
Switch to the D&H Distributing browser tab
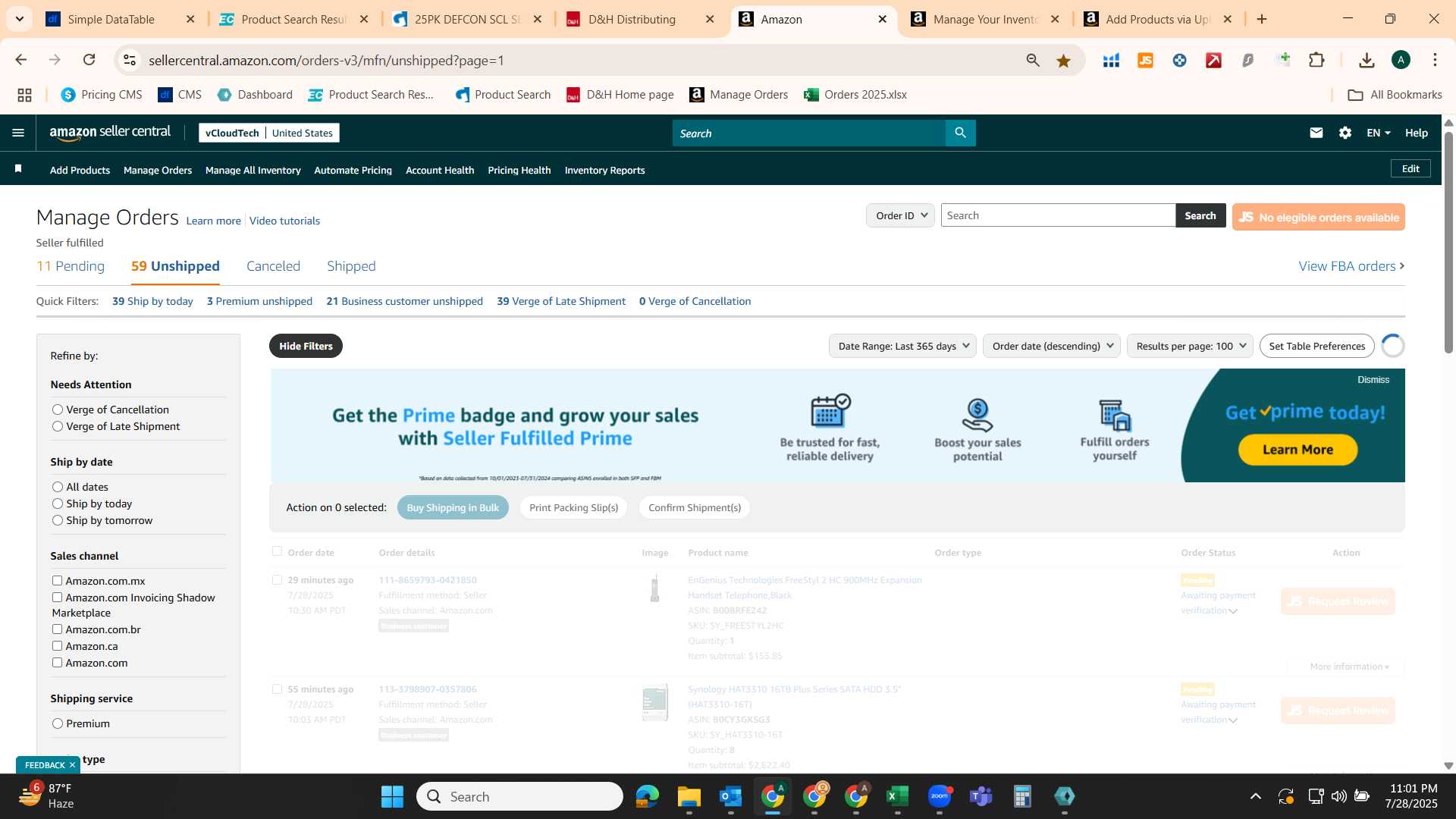pos(641,19)
